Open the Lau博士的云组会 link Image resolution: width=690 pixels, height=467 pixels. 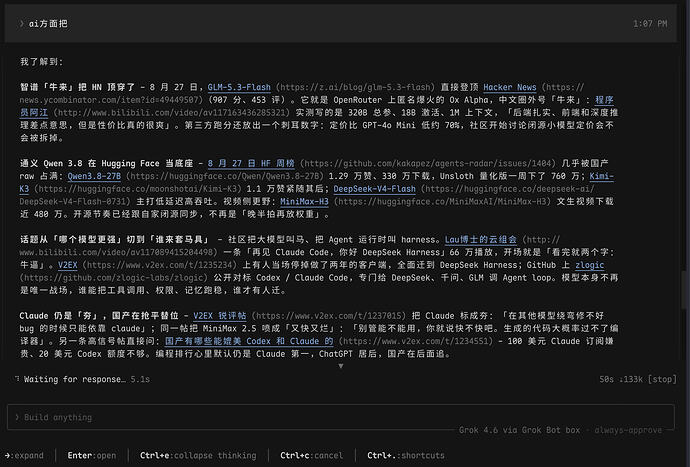(x=481, y=239)
